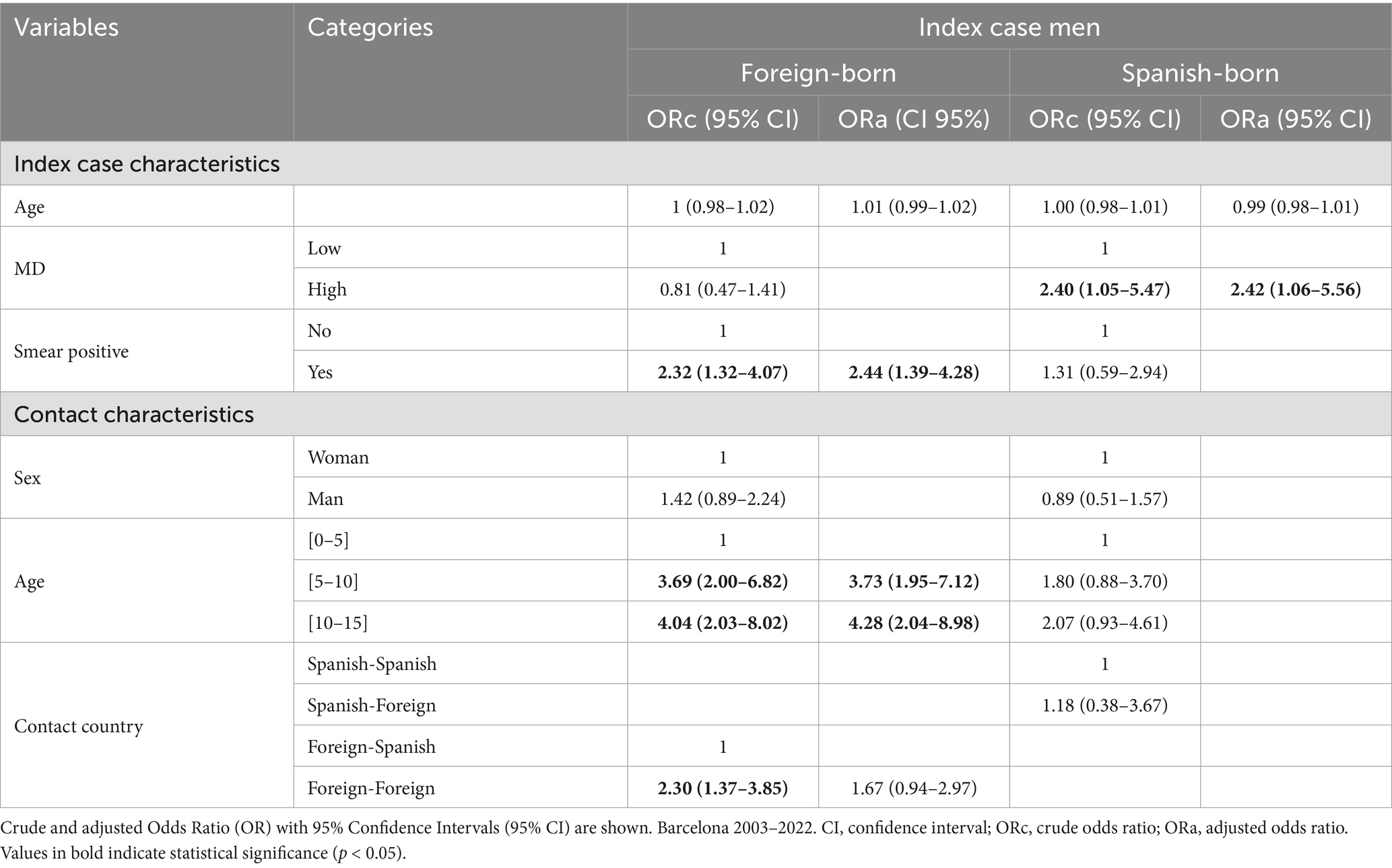The width and height of the screenshot is (1392, 868).
Task: Select the Index case characteristics section row
Action: click(147, 164)
